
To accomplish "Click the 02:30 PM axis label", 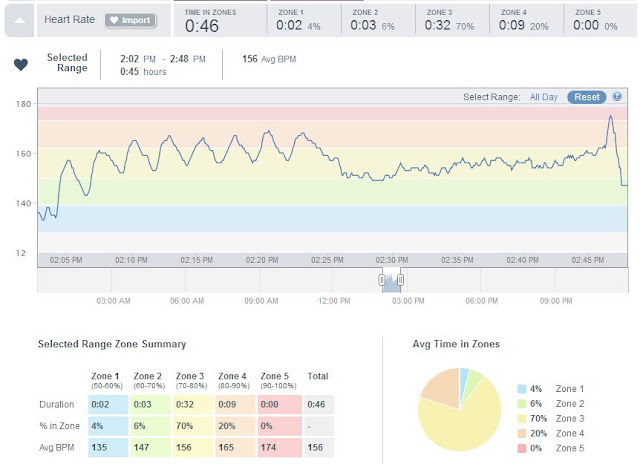I will (x=392, y=260).
